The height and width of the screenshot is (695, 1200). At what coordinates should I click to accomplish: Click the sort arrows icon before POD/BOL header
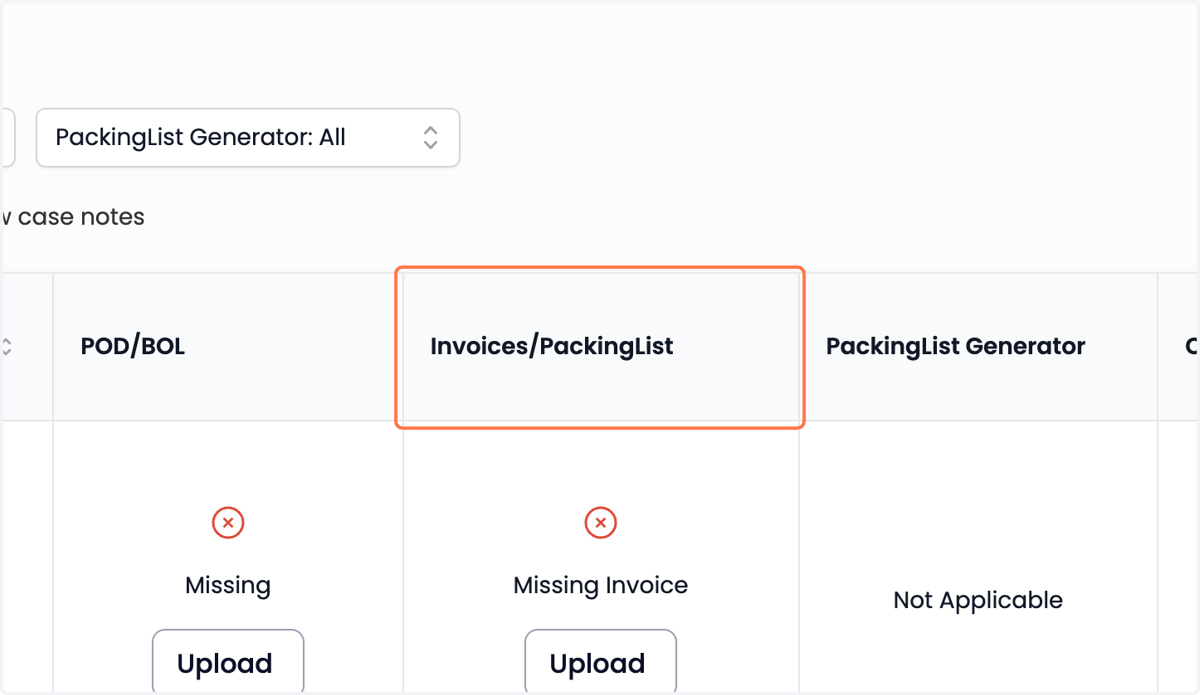[5, 347]
